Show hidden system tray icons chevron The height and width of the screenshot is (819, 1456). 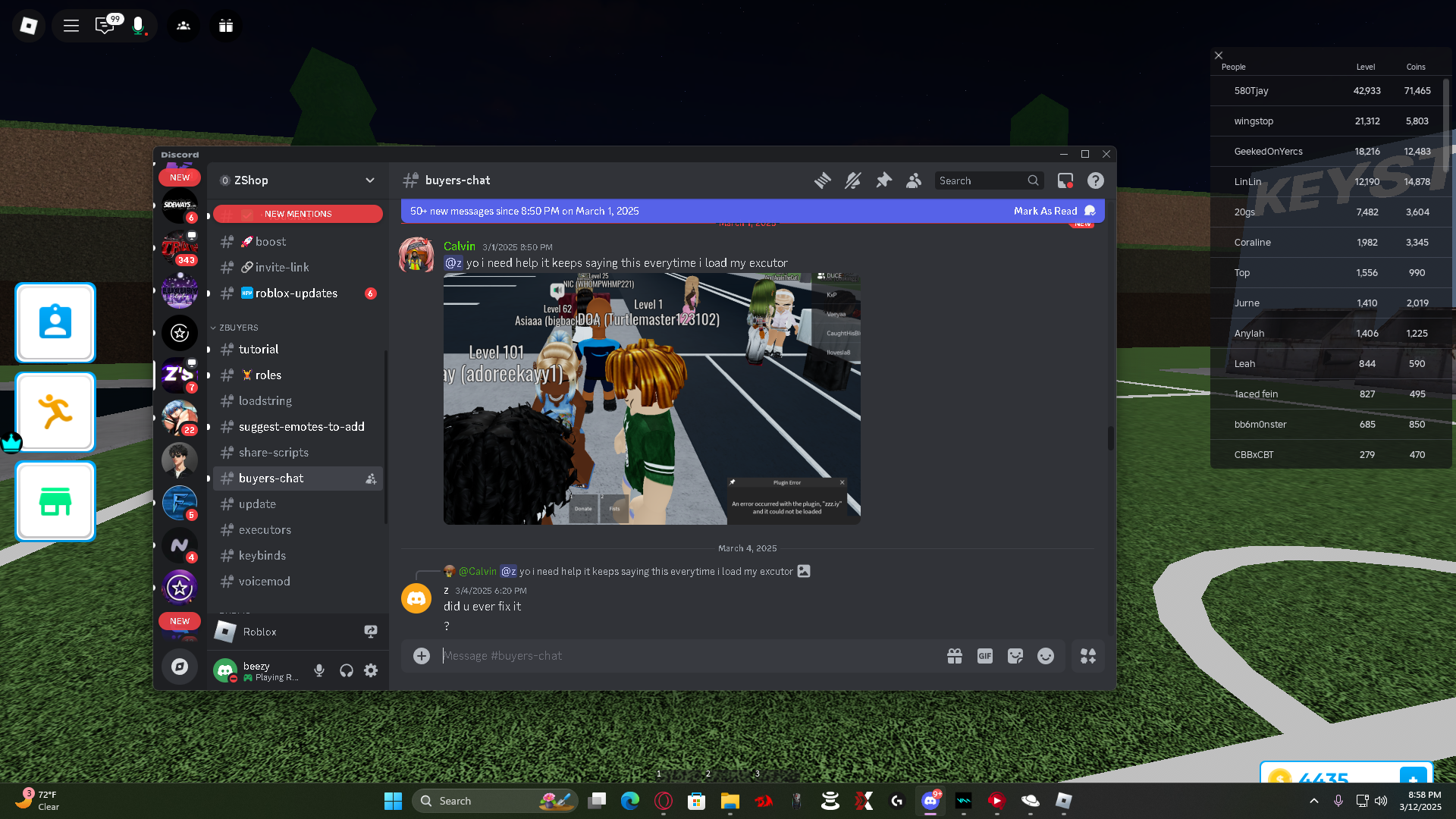(x=1314, y=801)
